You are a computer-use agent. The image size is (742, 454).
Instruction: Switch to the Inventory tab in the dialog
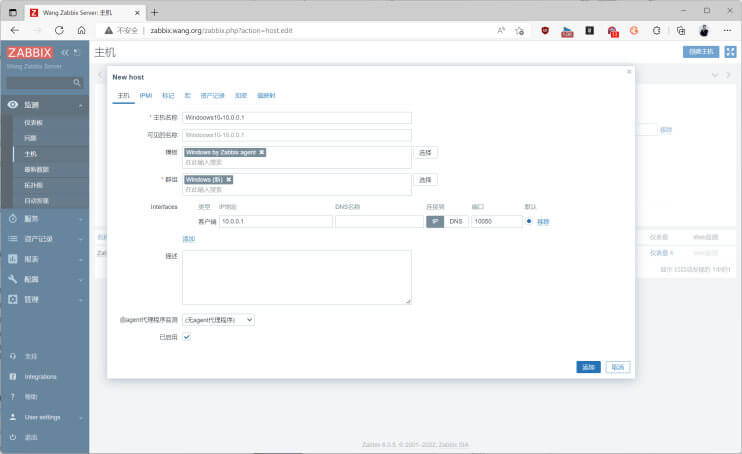pos(212,96)
